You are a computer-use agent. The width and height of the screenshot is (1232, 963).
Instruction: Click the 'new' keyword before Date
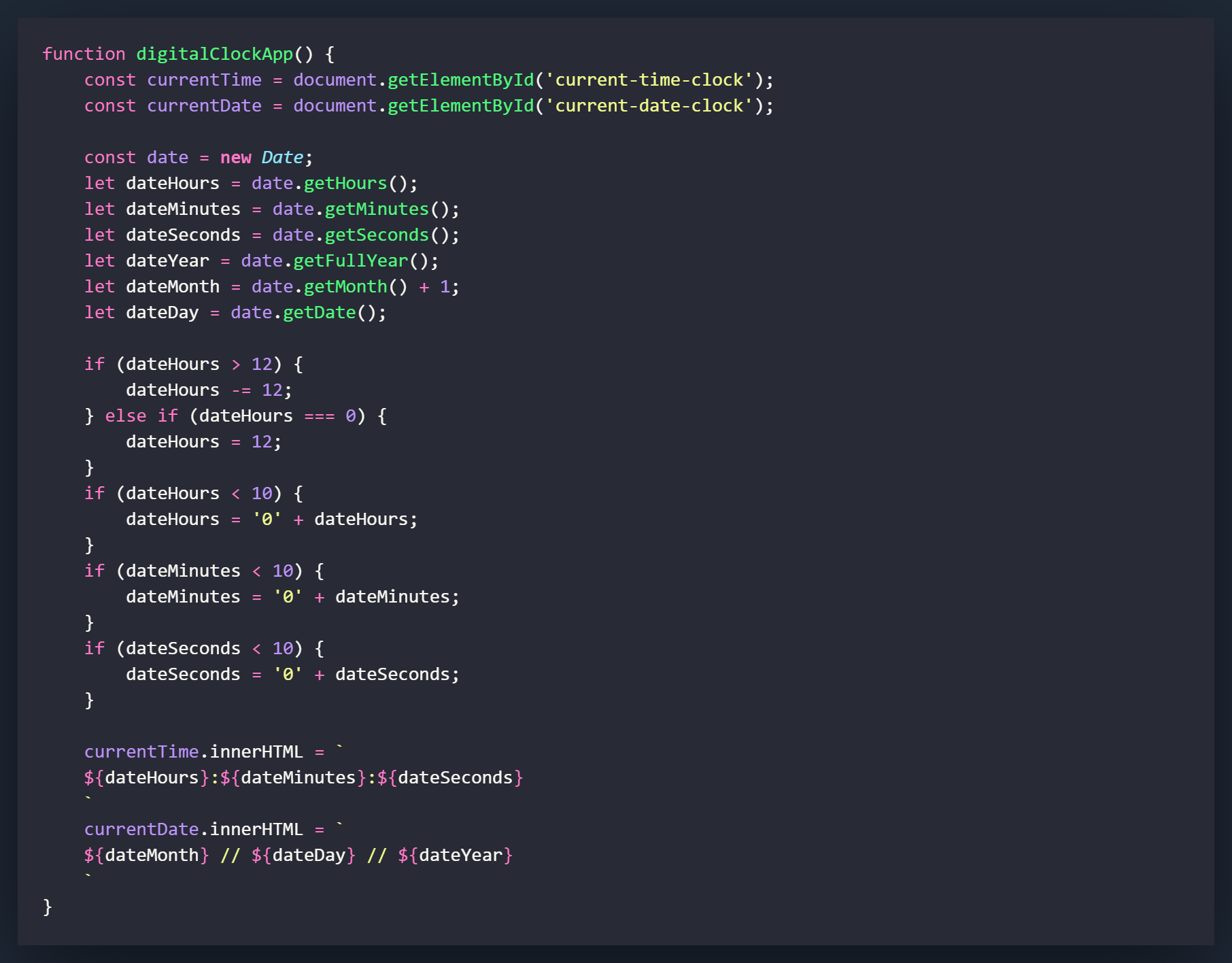tap(236, 158)
